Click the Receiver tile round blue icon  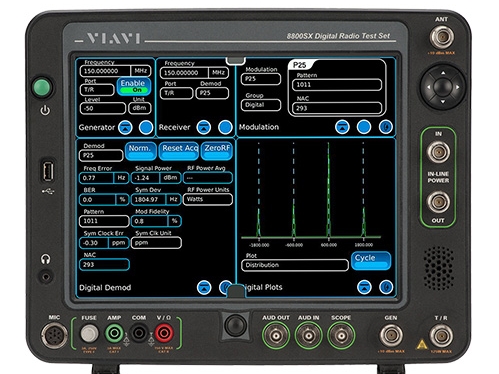(225, 127)
